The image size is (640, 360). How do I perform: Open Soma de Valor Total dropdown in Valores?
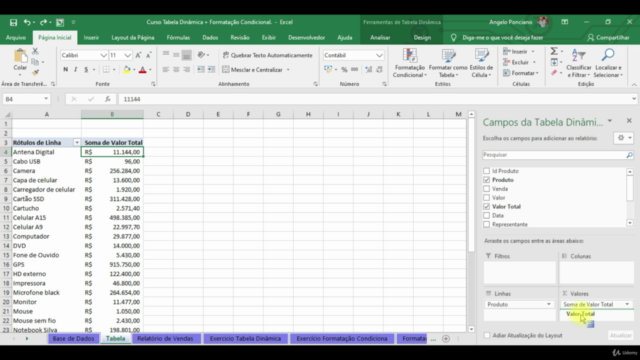tap(627, 304)
